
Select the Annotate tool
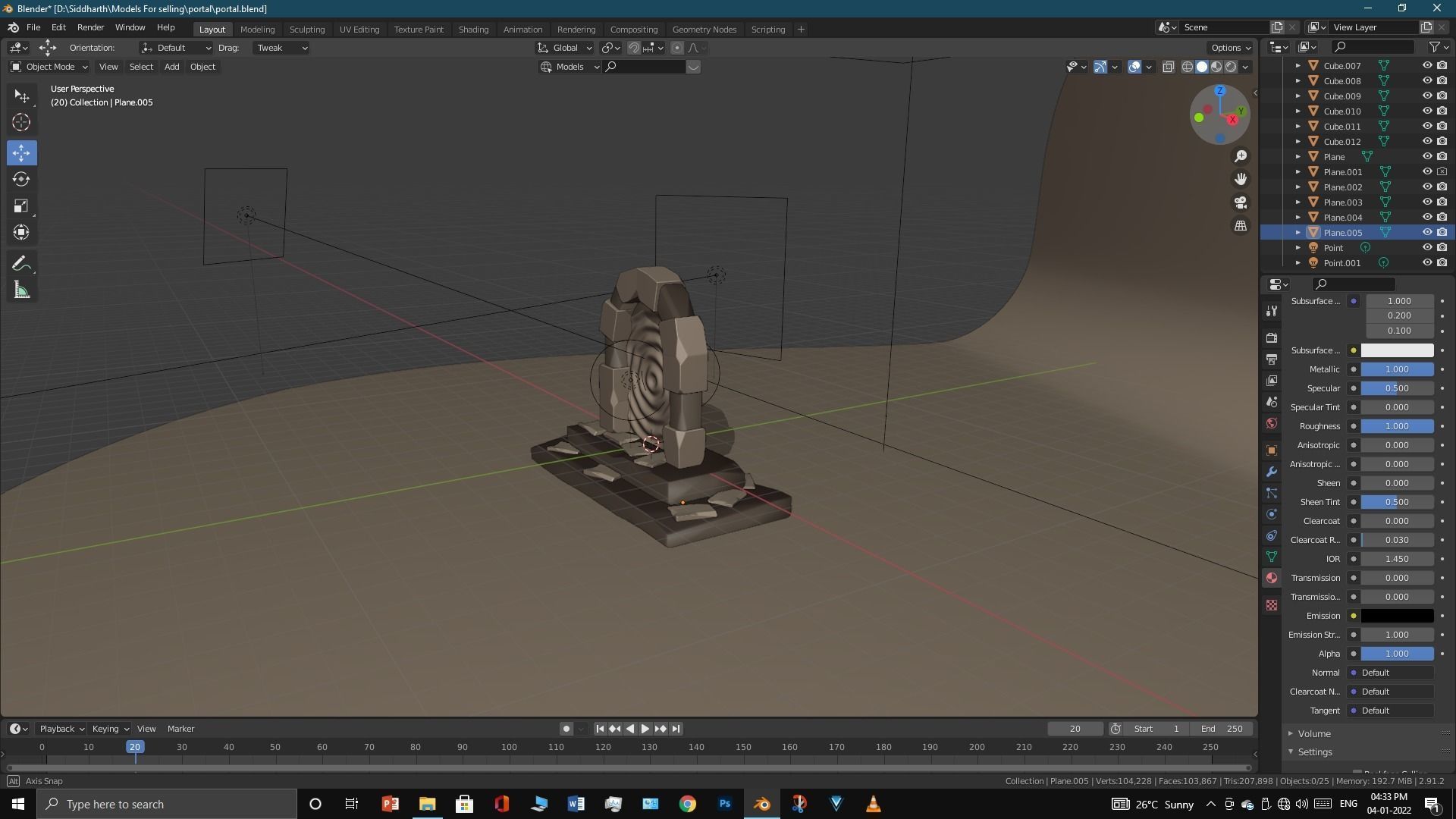(21, 264)
